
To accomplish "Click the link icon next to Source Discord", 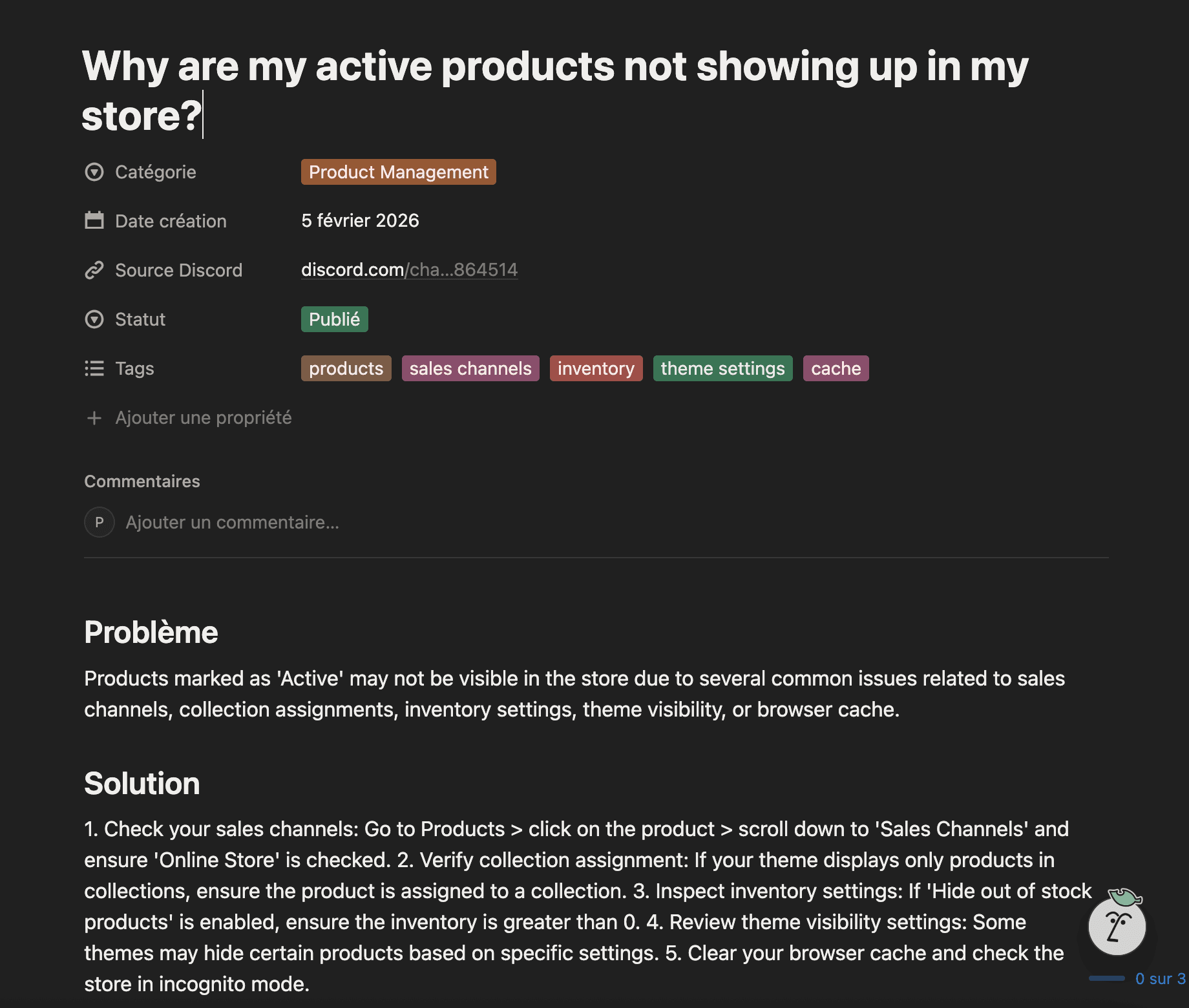I will [94, 269].
